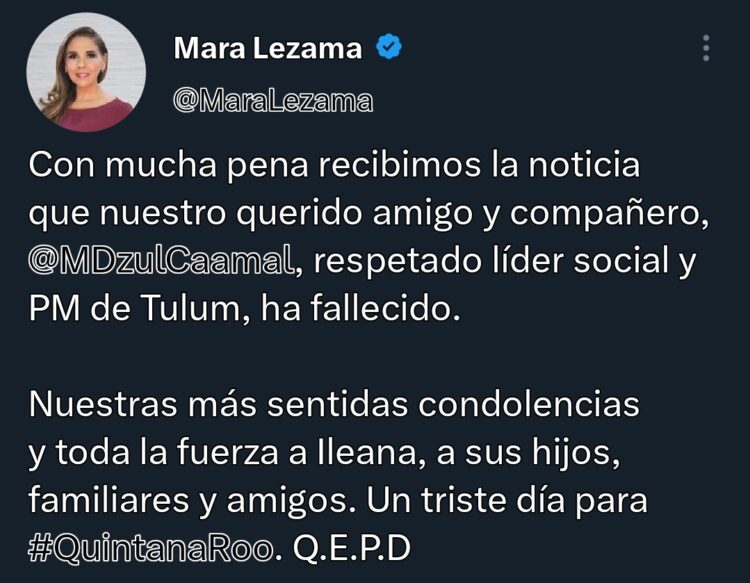Open the #QuintanaRoo hashtag

151,548
